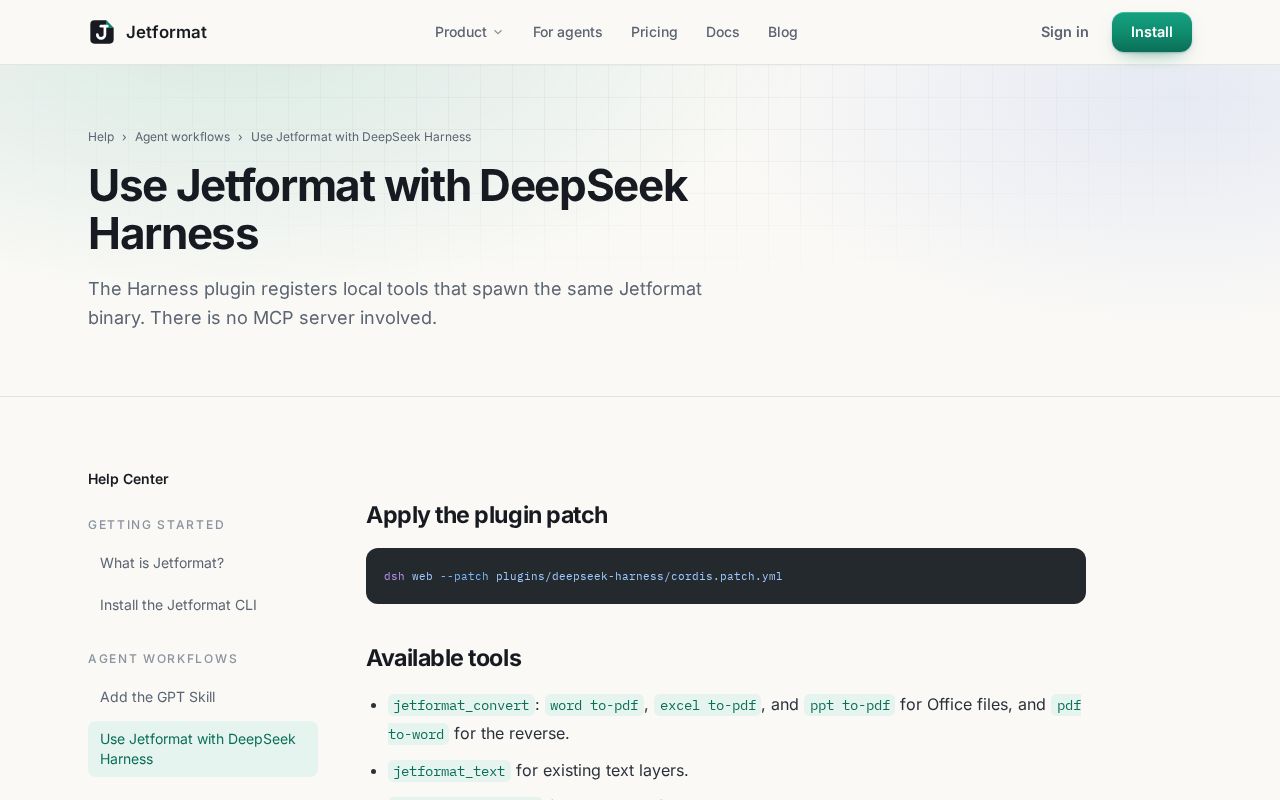Open the Docs nav link
The height and width of the screenshot is (800, 1280).
click(x=722, y=32)
